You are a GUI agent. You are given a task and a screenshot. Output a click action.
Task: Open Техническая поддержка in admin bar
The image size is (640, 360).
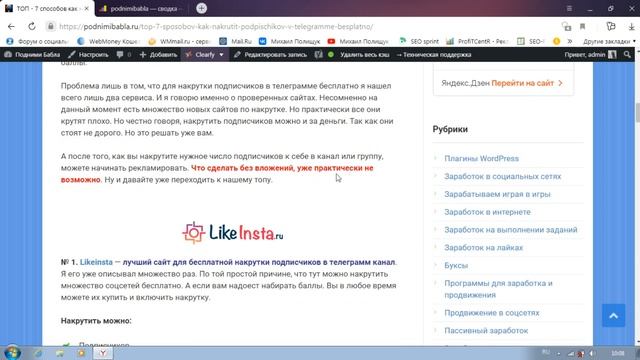click(434, 54)
